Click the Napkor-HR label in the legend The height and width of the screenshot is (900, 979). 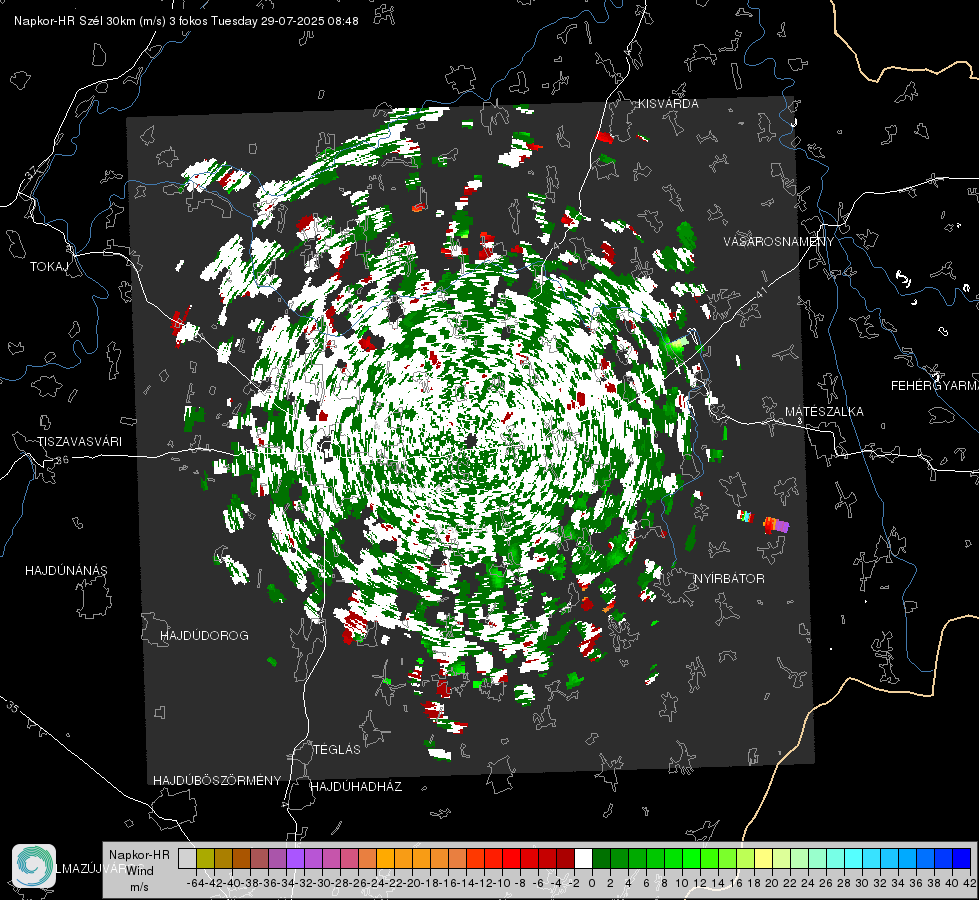(139, 854)
